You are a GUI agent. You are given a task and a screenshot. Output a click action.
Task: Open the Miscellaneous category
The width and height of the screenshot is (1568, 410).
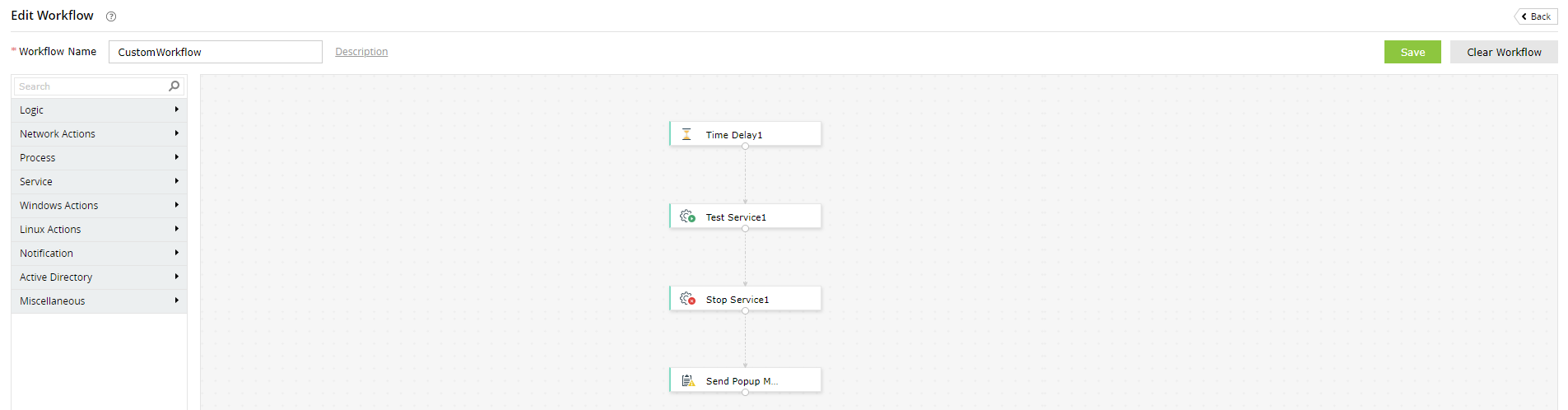point(53,301)
